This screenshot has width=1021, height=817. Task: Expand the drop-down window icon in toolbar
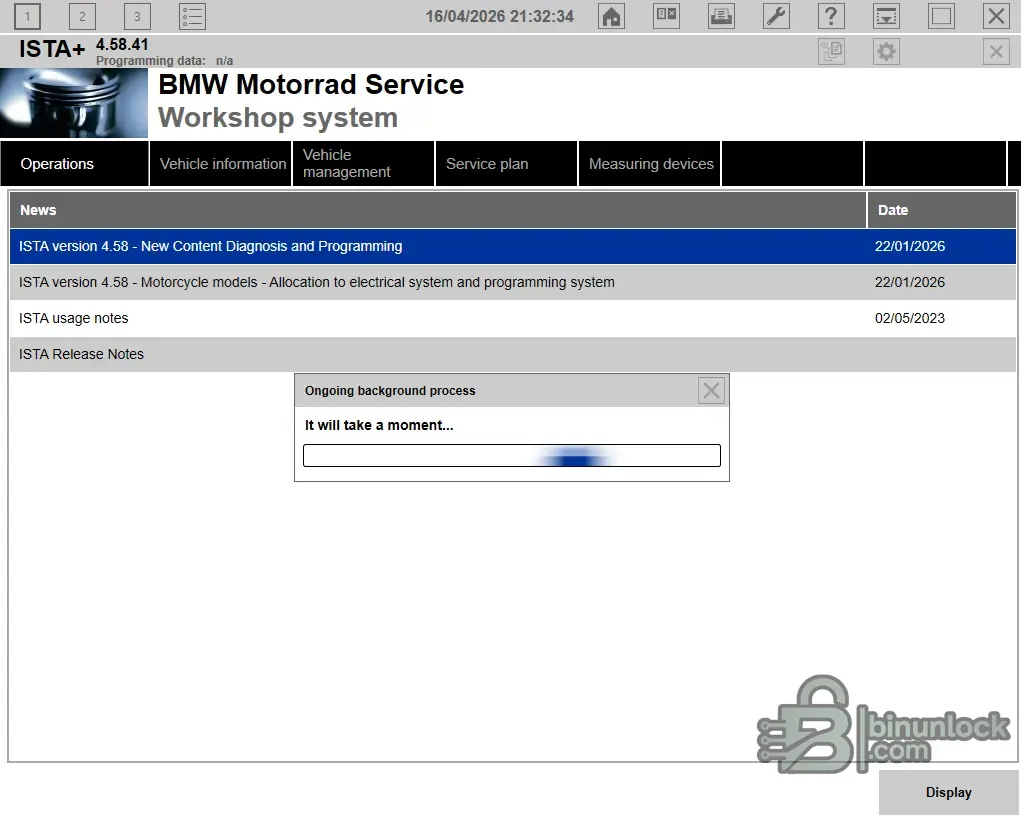point(886,16)
